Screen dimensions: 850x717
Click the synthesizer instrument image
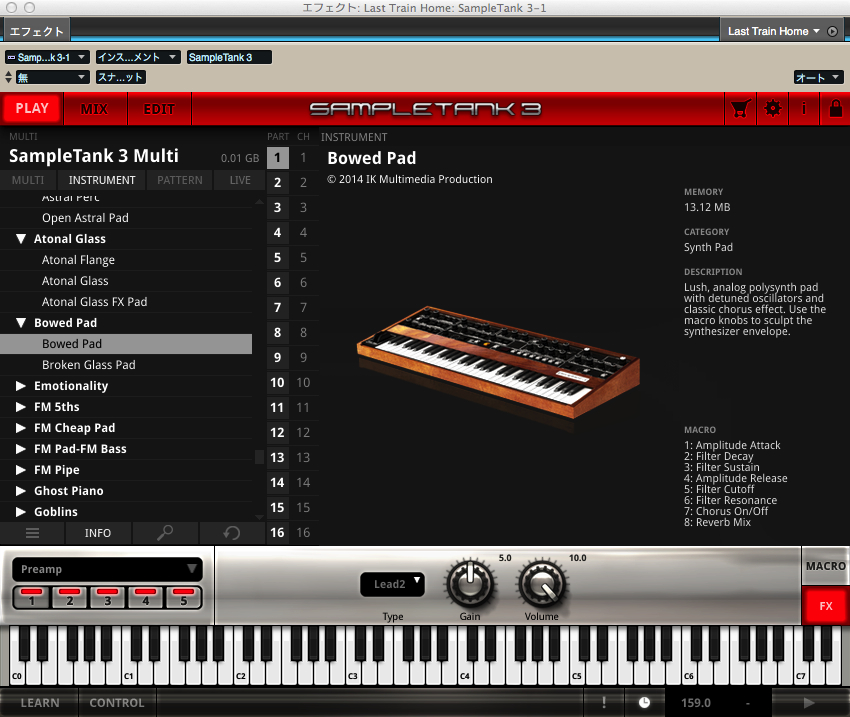(499, 363)
